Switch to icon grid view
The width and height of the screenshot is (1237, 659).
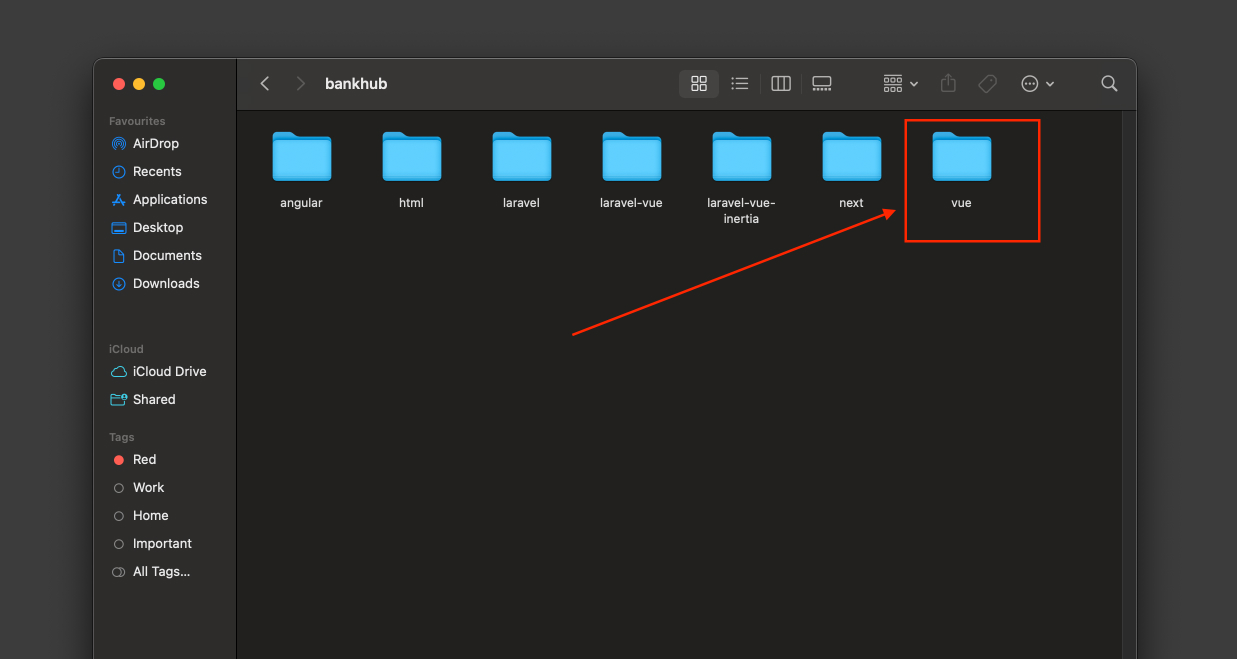(699, 84)
